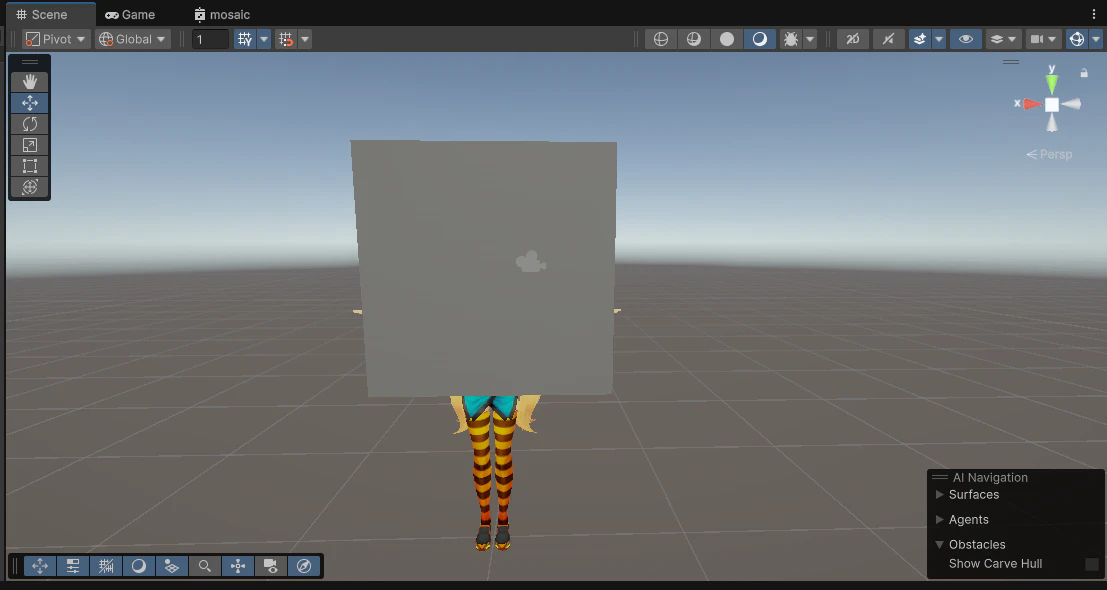The image size is (1107, 590).
Task: Open the scene effects dropdown arrow
Action: point(939,40)
